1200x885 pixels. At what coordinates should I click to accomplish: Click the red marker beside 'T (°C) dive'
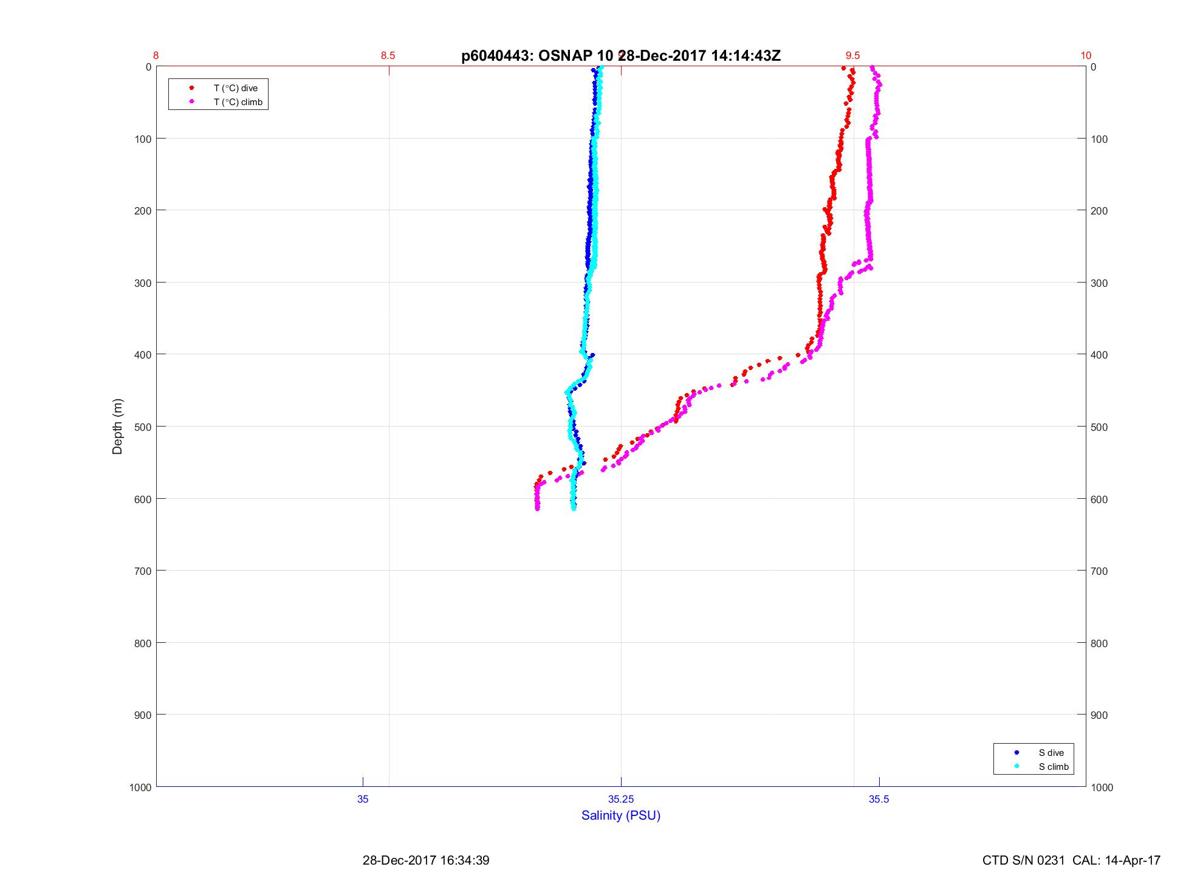click(x=191, y=88)
